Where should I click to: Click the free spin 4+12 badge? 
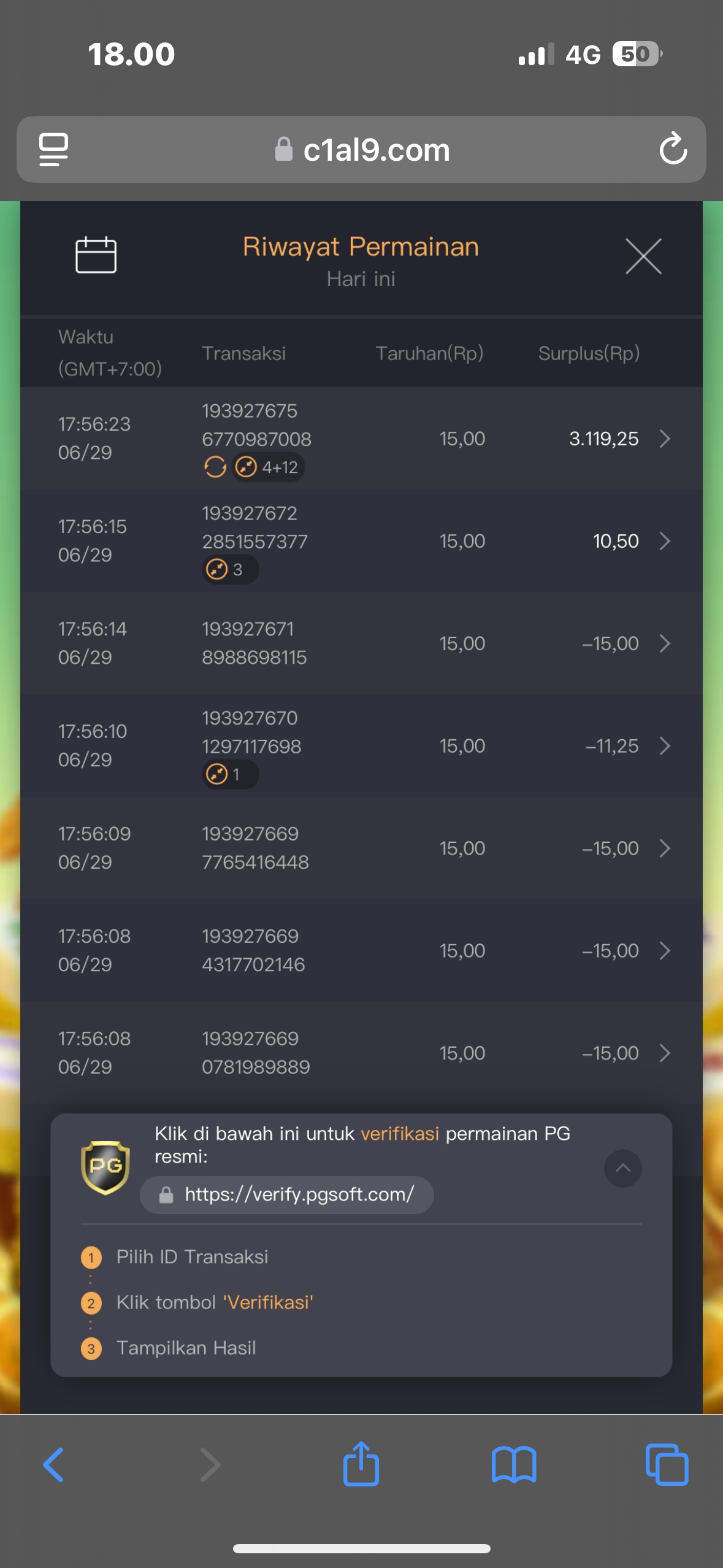coord(267,467)
